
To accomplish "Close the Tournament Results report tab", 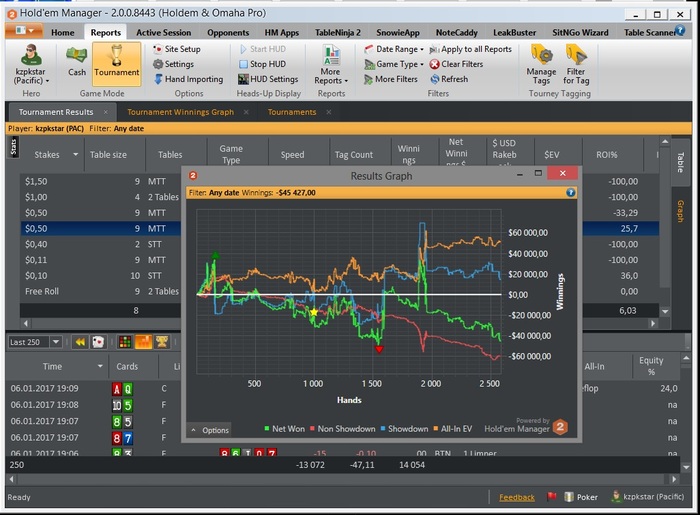I will point(106,112).
